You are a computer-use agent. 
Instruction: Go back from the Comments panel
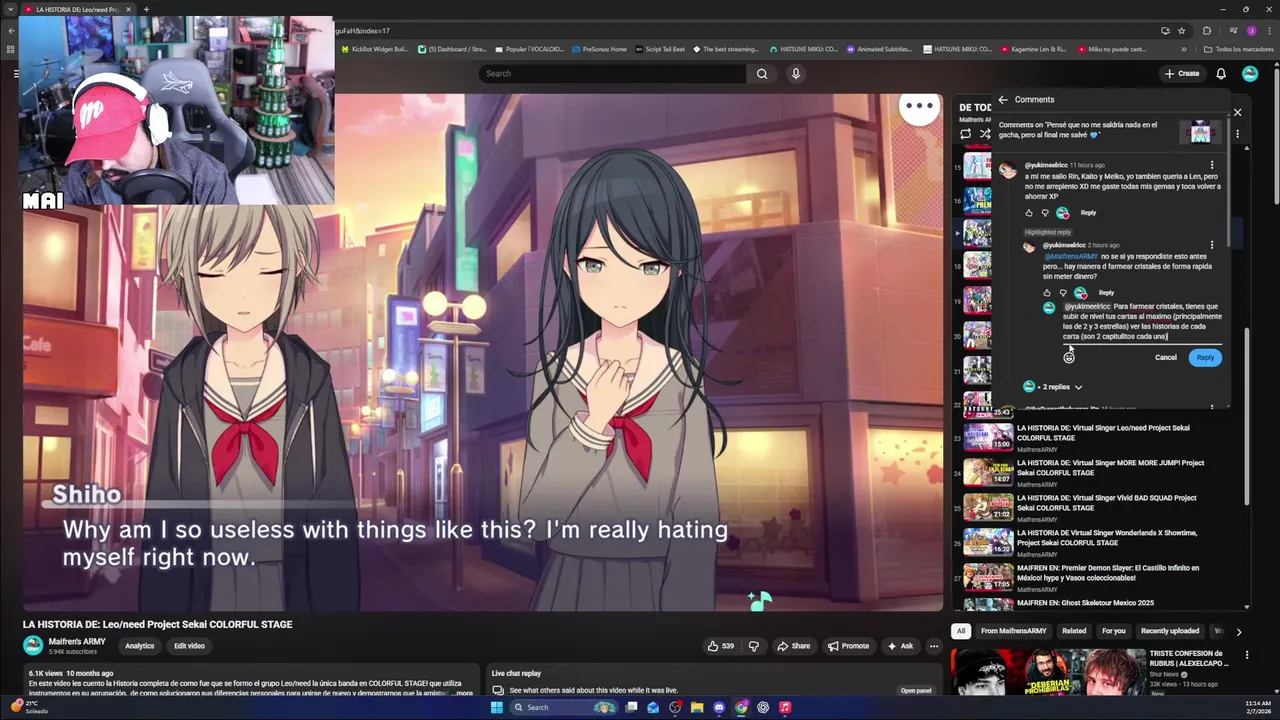pos(1003,99)
